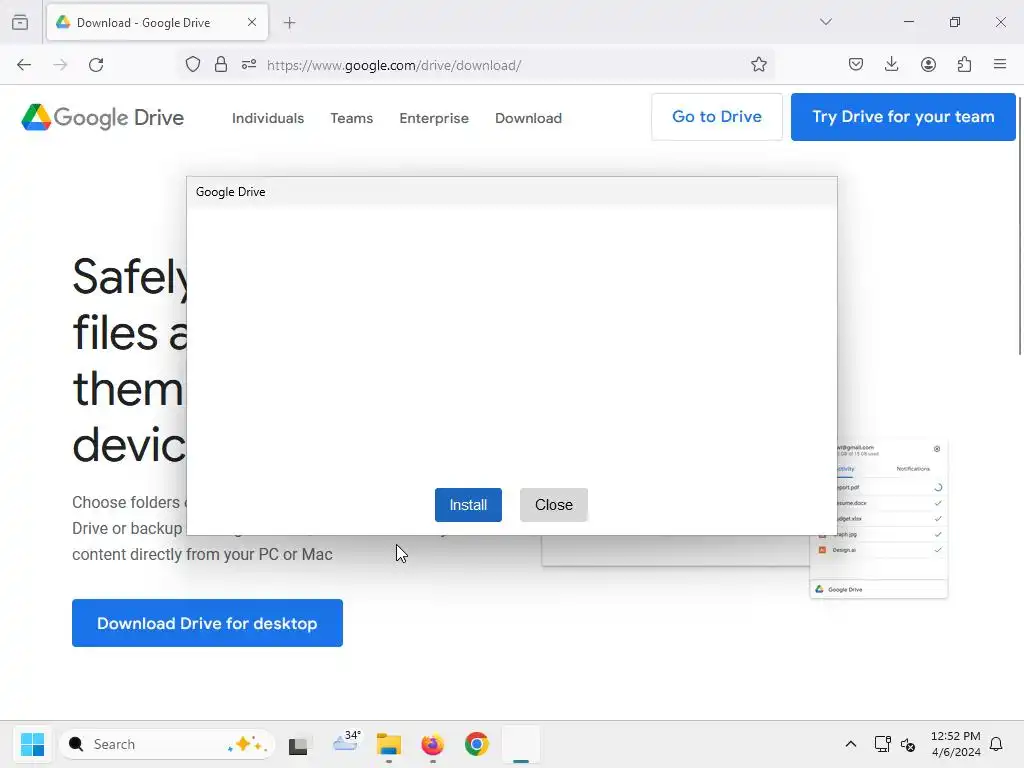The width and height of the screenshot is (1024, 768).
Task: Select the Download - Google Drive tab
Action: tap(157, 22)
